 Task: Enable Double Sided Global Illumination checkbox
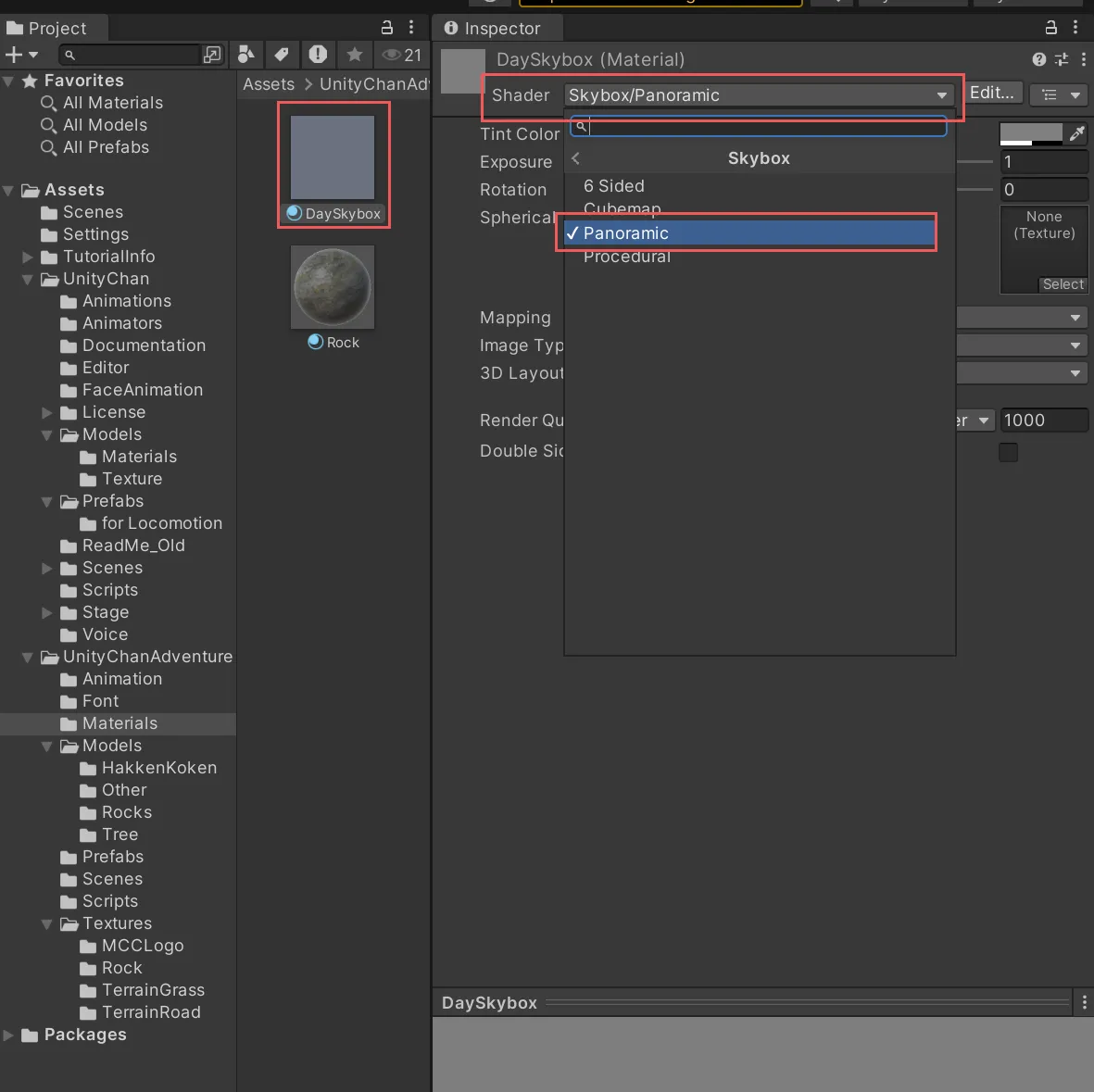tap(1008, 452)
